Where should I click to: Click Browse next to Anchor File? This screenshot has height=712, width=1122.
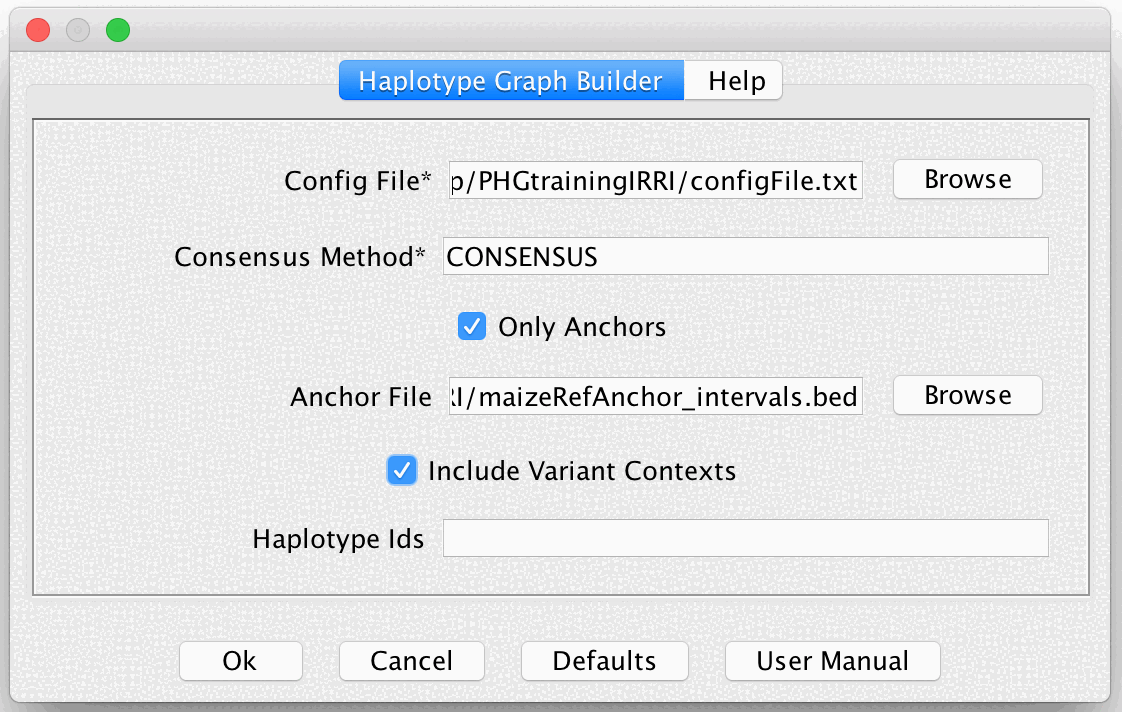(x=966, y=395)
